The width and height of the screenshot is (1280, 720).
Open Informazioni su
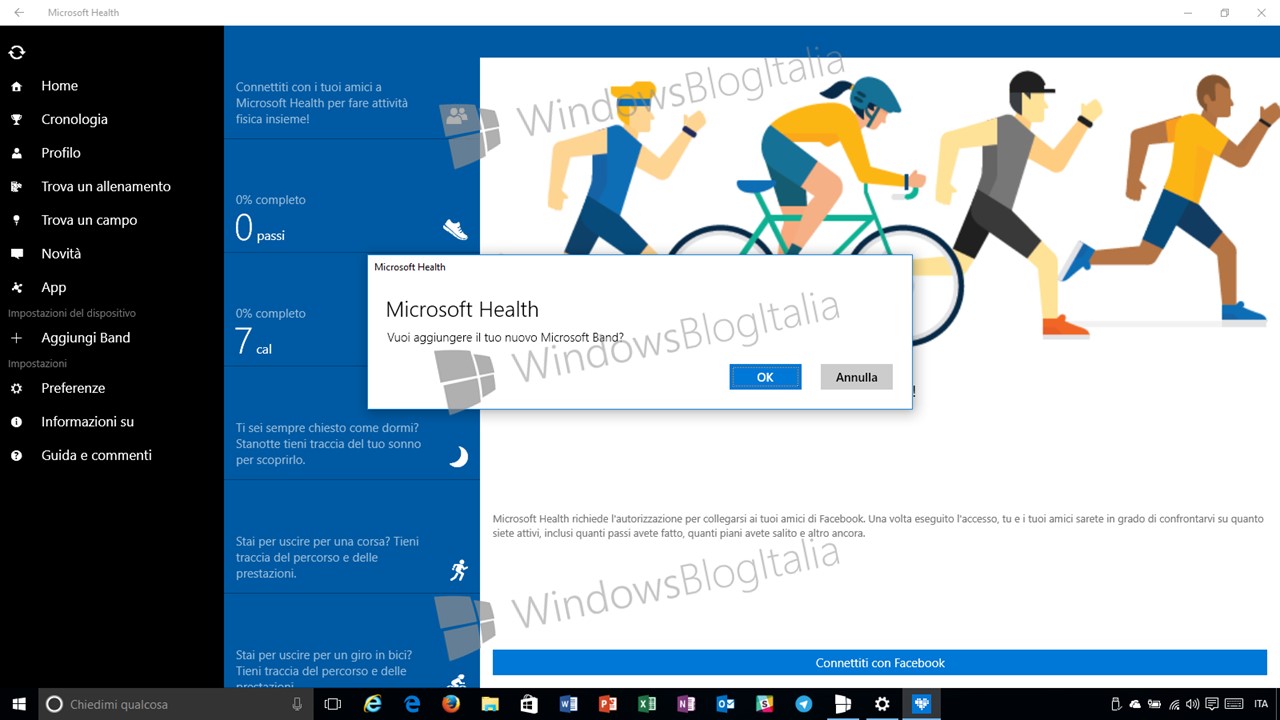coord(87,422)
